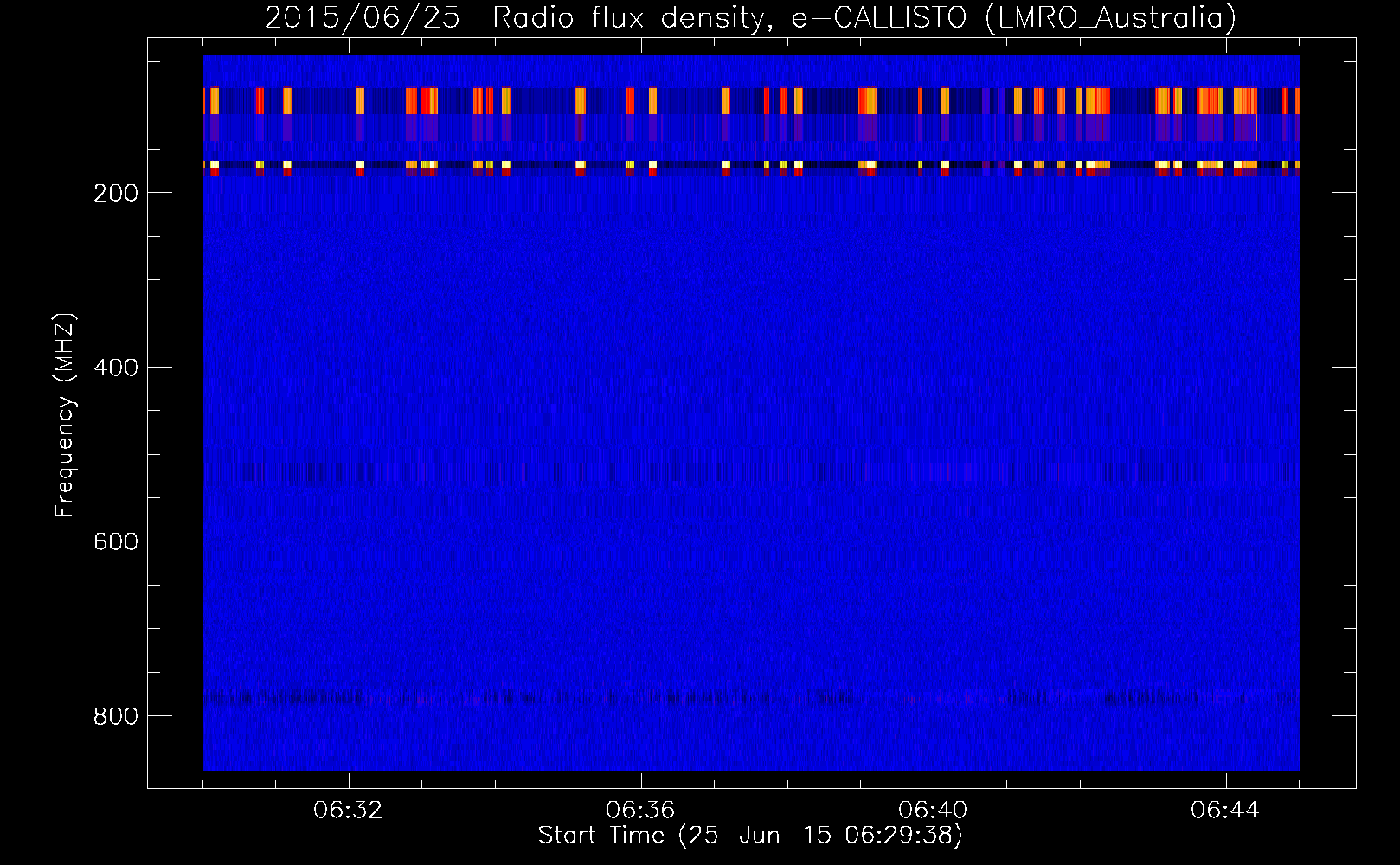Click the 400 MHz frequency tick label
The image size is (1400, 865).
[x=115, y=368]
